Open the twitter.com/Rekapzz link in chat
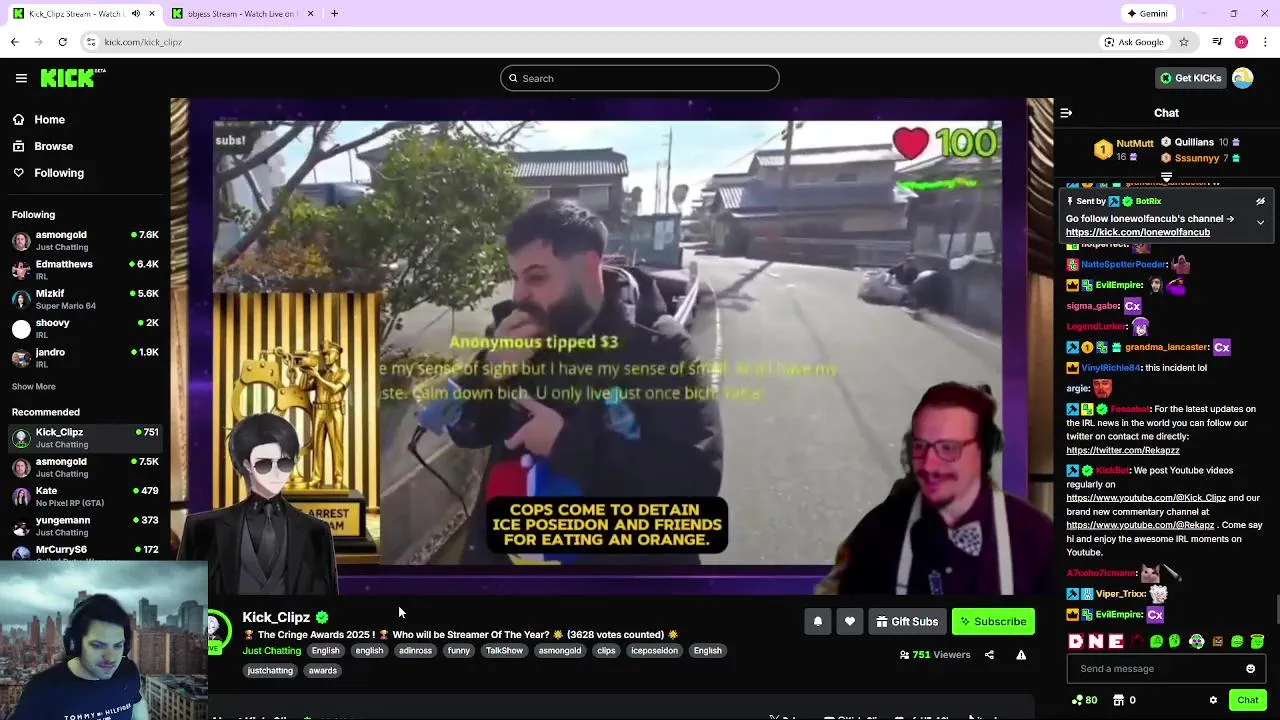1280x720 pixels. coord(1122,451)
